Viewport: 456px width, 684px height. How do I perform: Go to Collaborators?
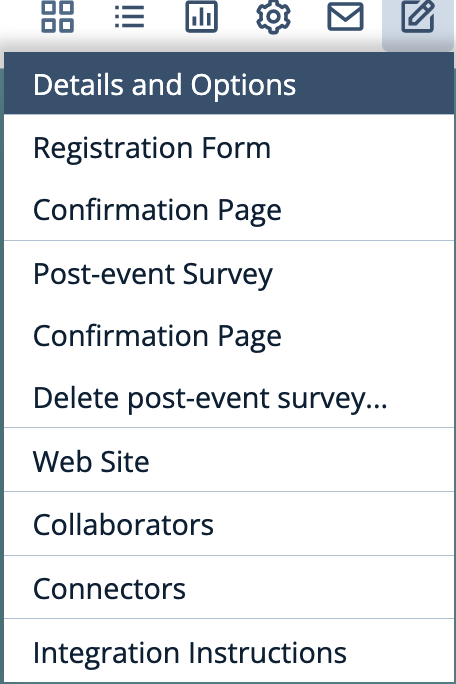(x=229, y=524)
